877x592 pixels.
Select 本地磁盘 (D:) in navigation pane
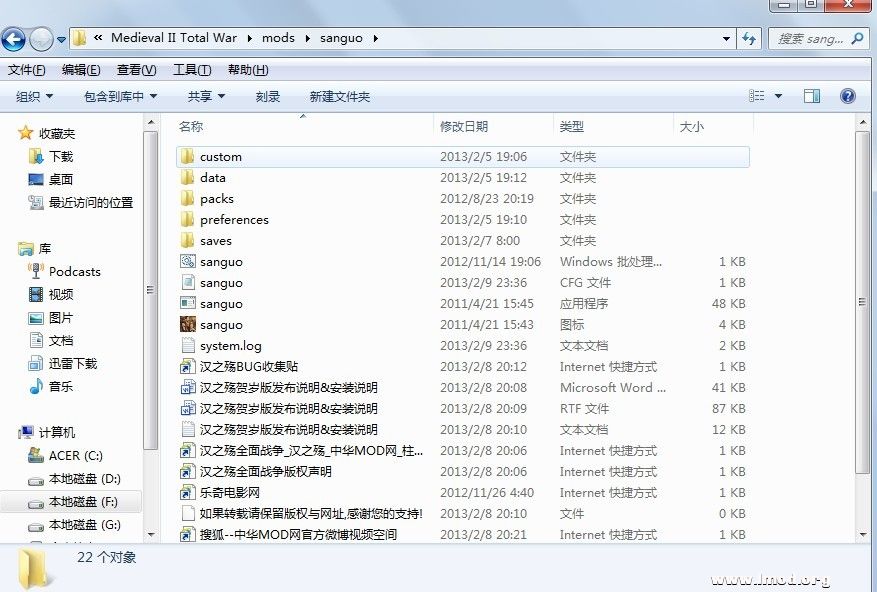coord(84,479)
